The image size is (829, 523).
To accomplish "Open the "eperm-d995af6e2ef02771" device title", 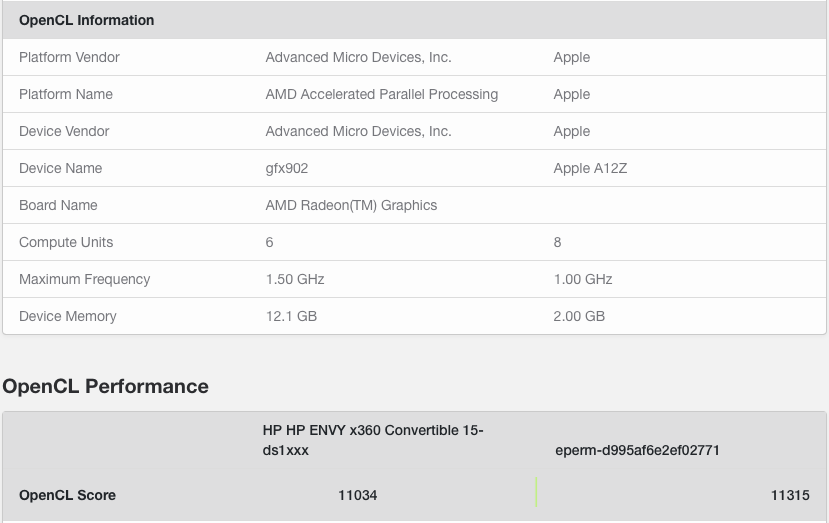I will (637, 450).
